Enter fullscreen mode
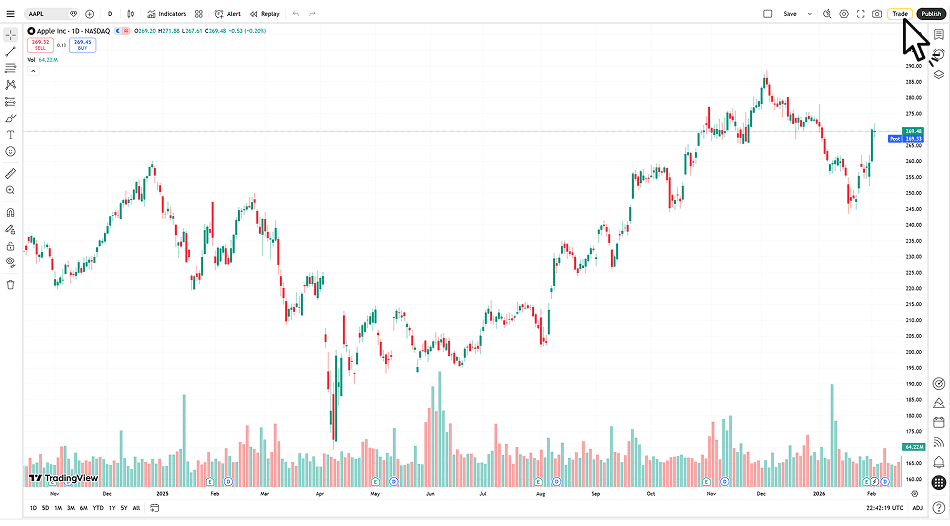Screen dimensions: 950x526 [x=860, y=14]
